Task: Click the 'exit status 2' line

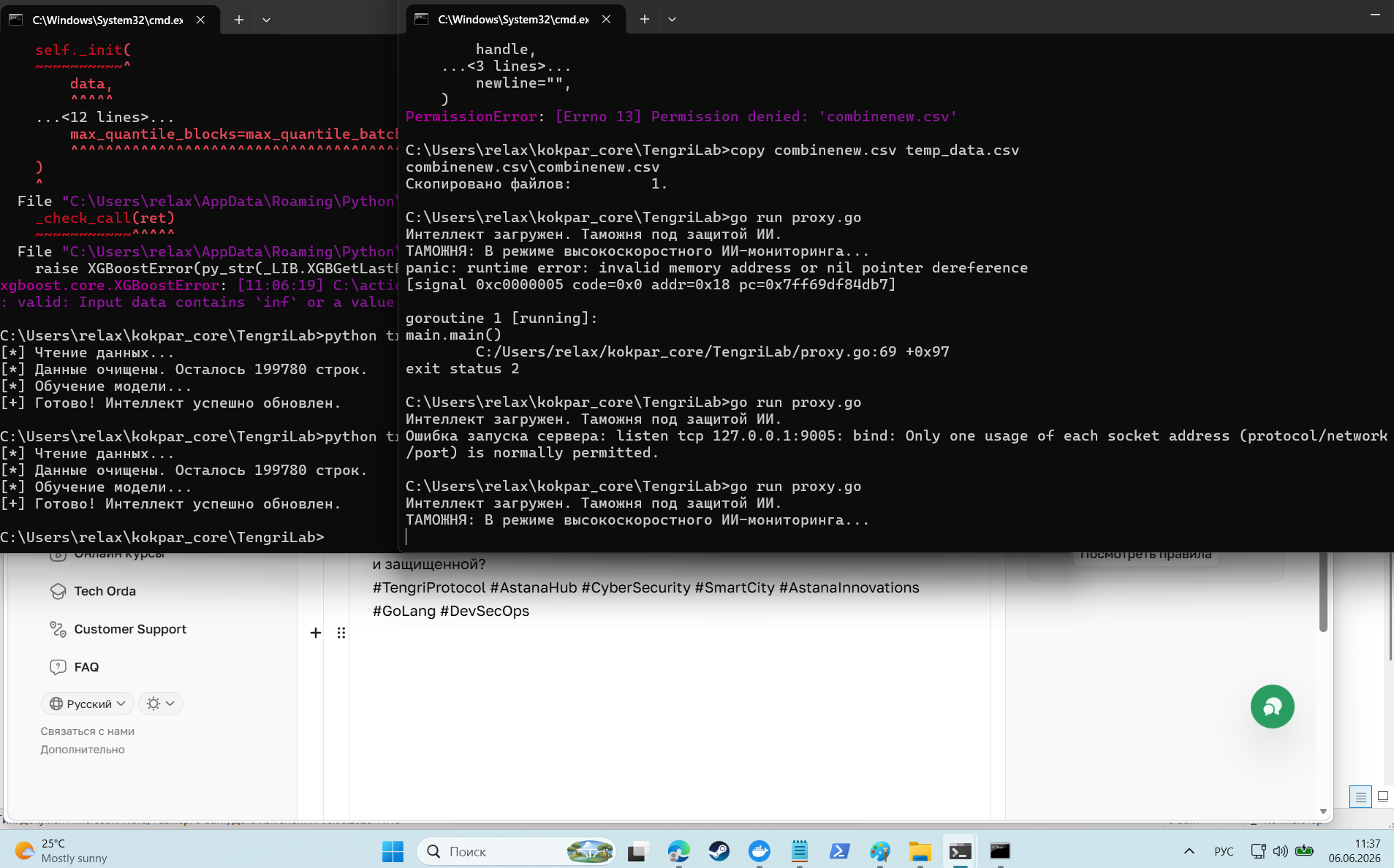Action: pyautogui.click(x=463, y=369)
